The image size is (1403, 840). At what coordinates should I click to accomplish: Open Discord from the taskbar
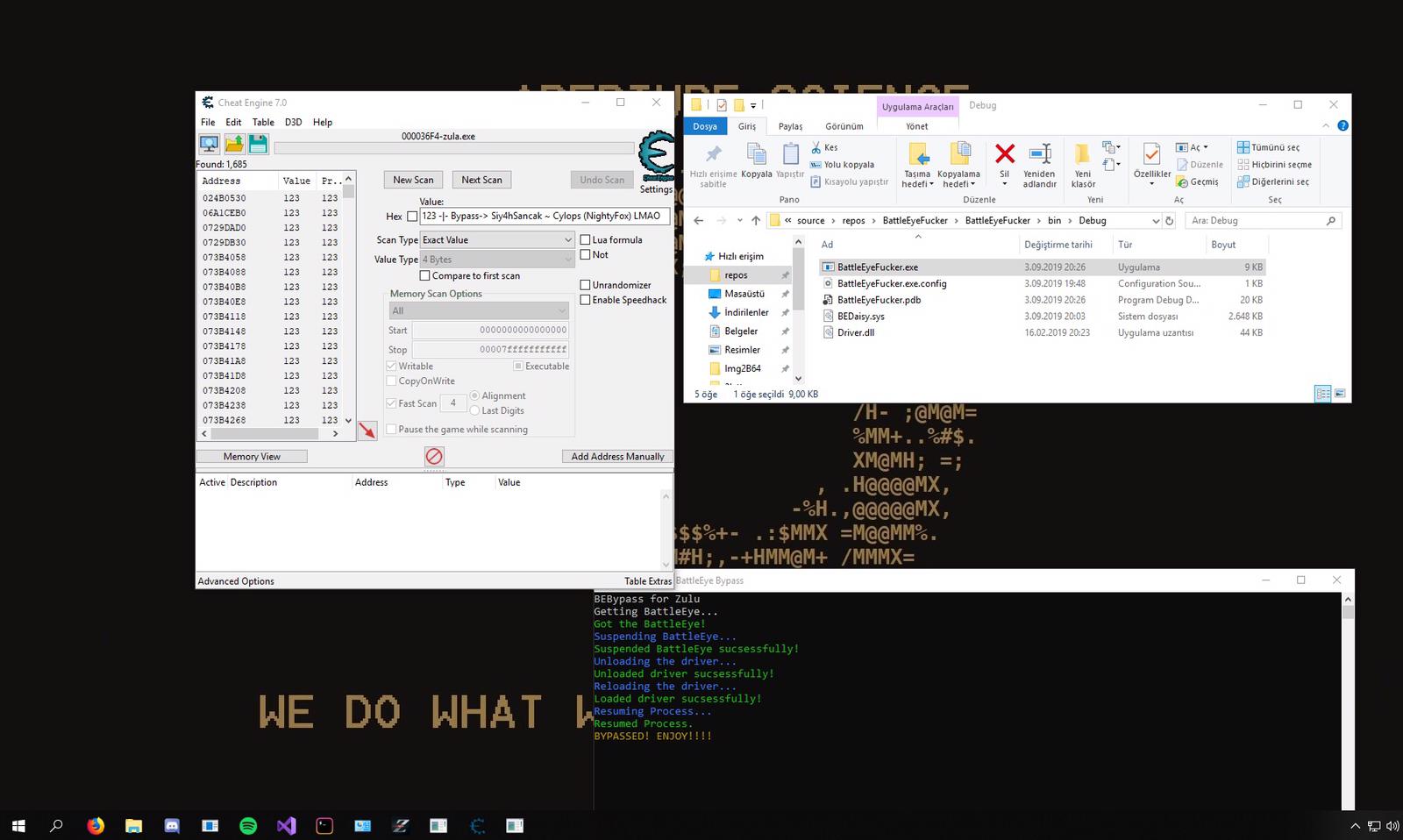click(172, 825)
